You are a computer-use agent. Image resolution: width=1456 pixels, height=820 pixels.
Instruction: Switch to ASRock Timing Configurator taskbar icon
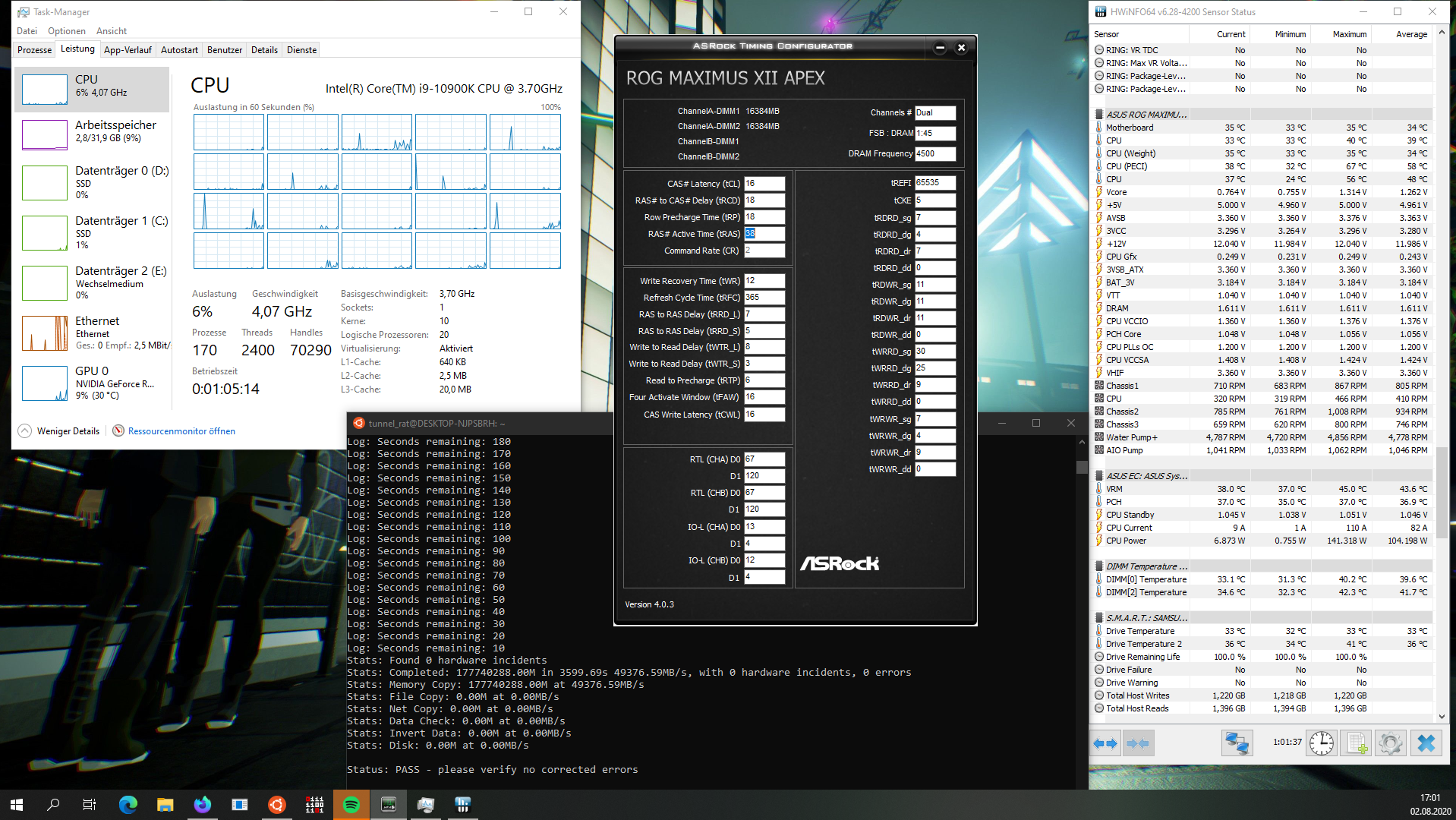tap(389, 805)
